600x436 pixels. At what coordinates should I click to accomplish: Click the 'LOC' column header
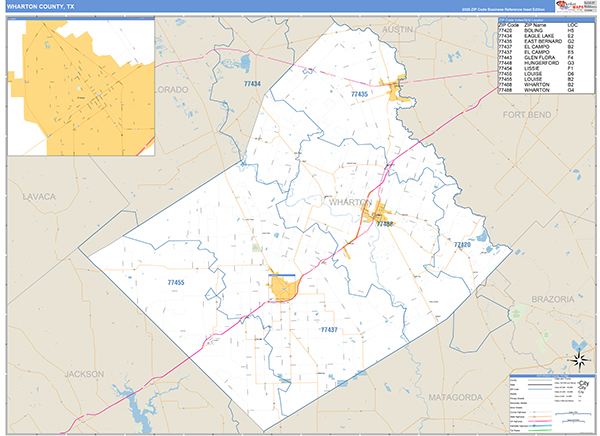(x=572, y=25)
